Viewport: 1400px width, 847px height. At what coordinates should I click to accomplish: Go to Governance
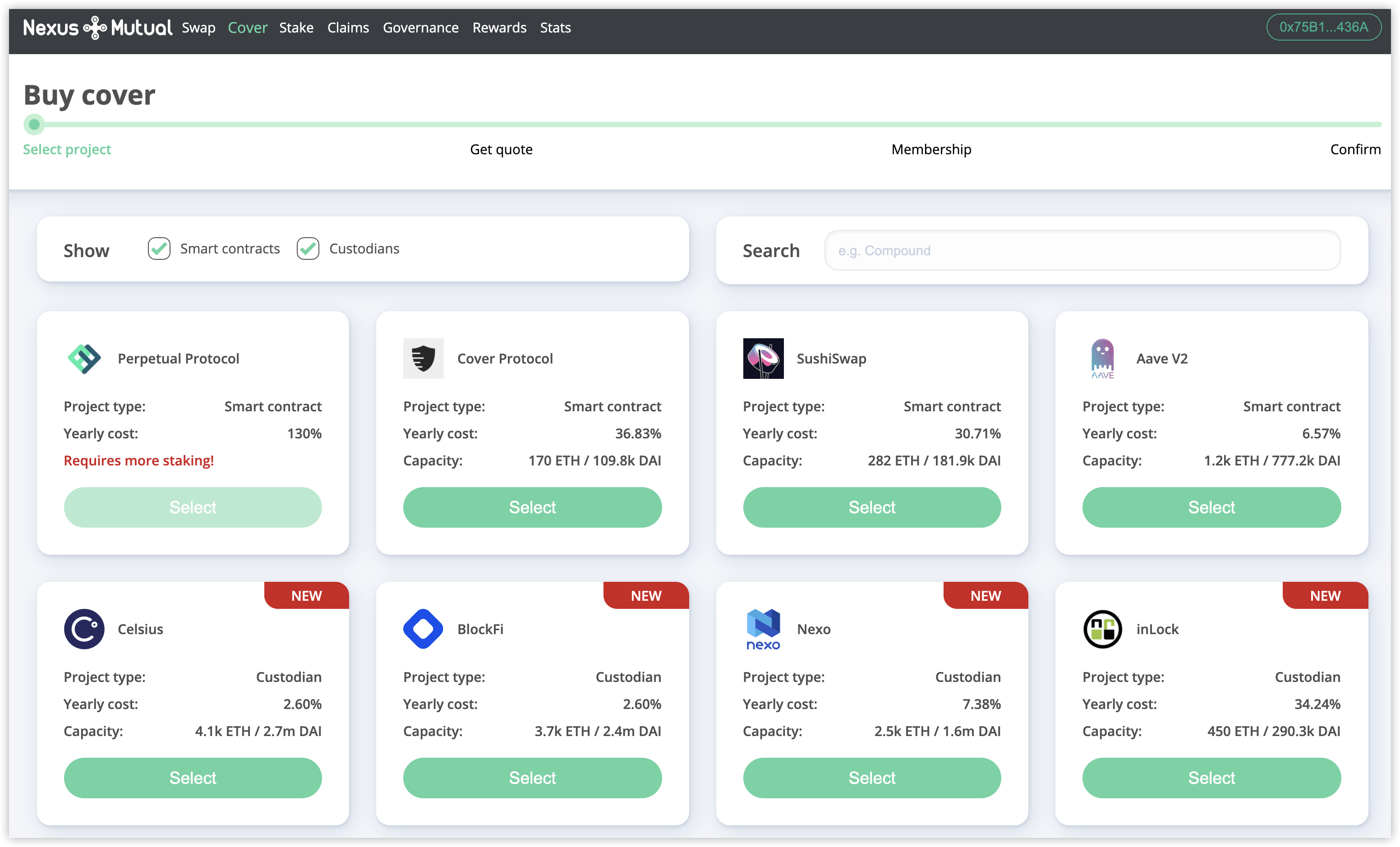tap(420, 27)
